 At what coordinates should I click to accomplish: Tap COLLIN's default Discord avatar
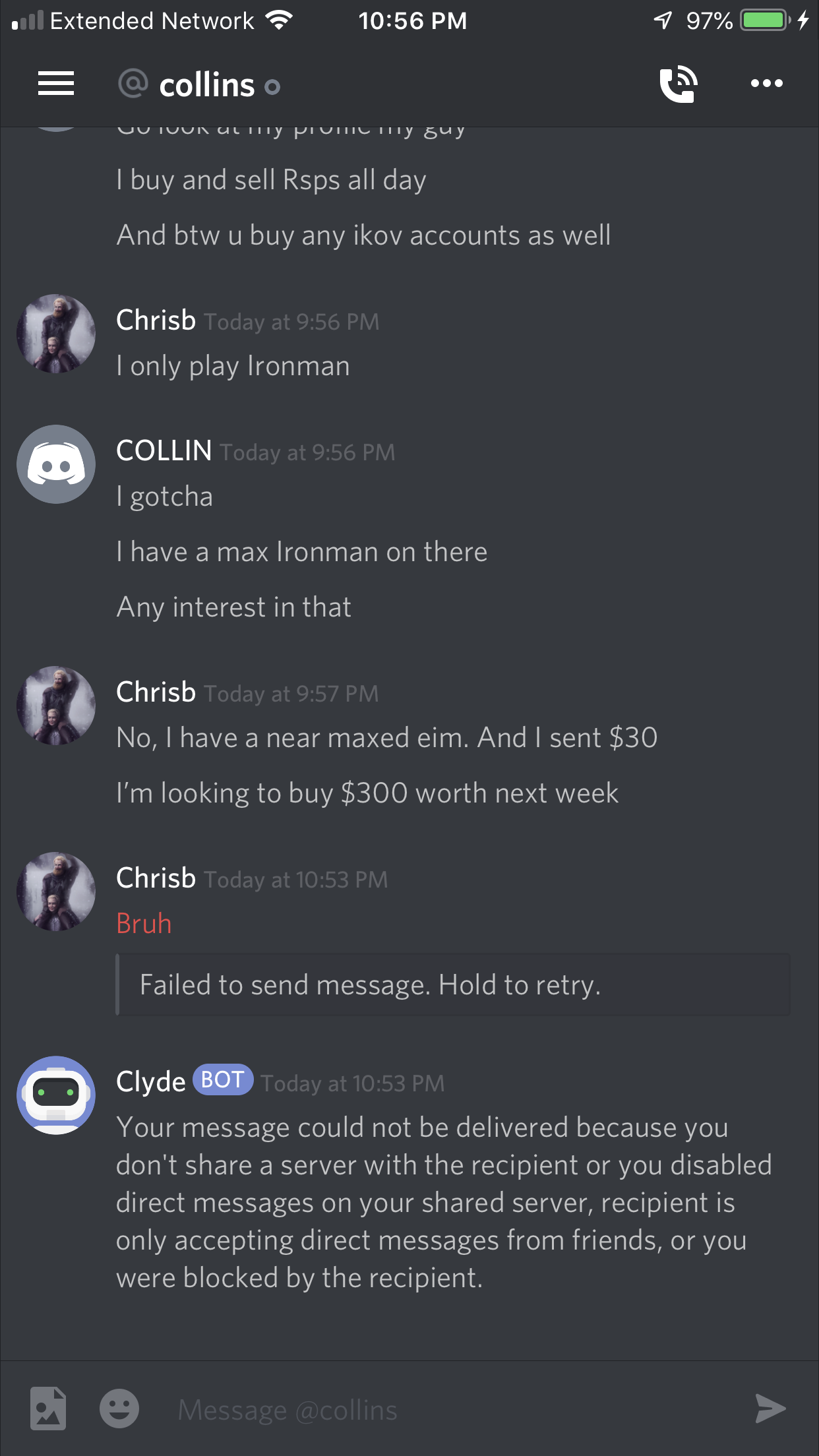[x=56, y=464]
